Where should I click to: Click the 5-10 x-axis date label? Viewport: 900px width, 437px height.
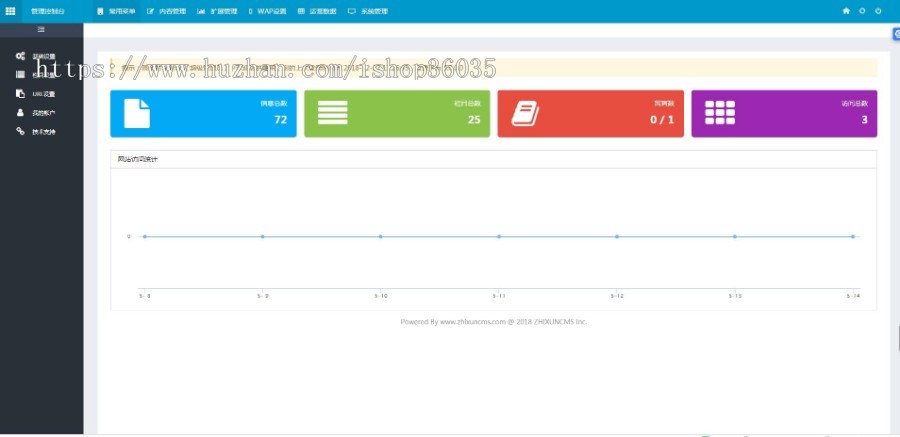(x=381, y=296)
